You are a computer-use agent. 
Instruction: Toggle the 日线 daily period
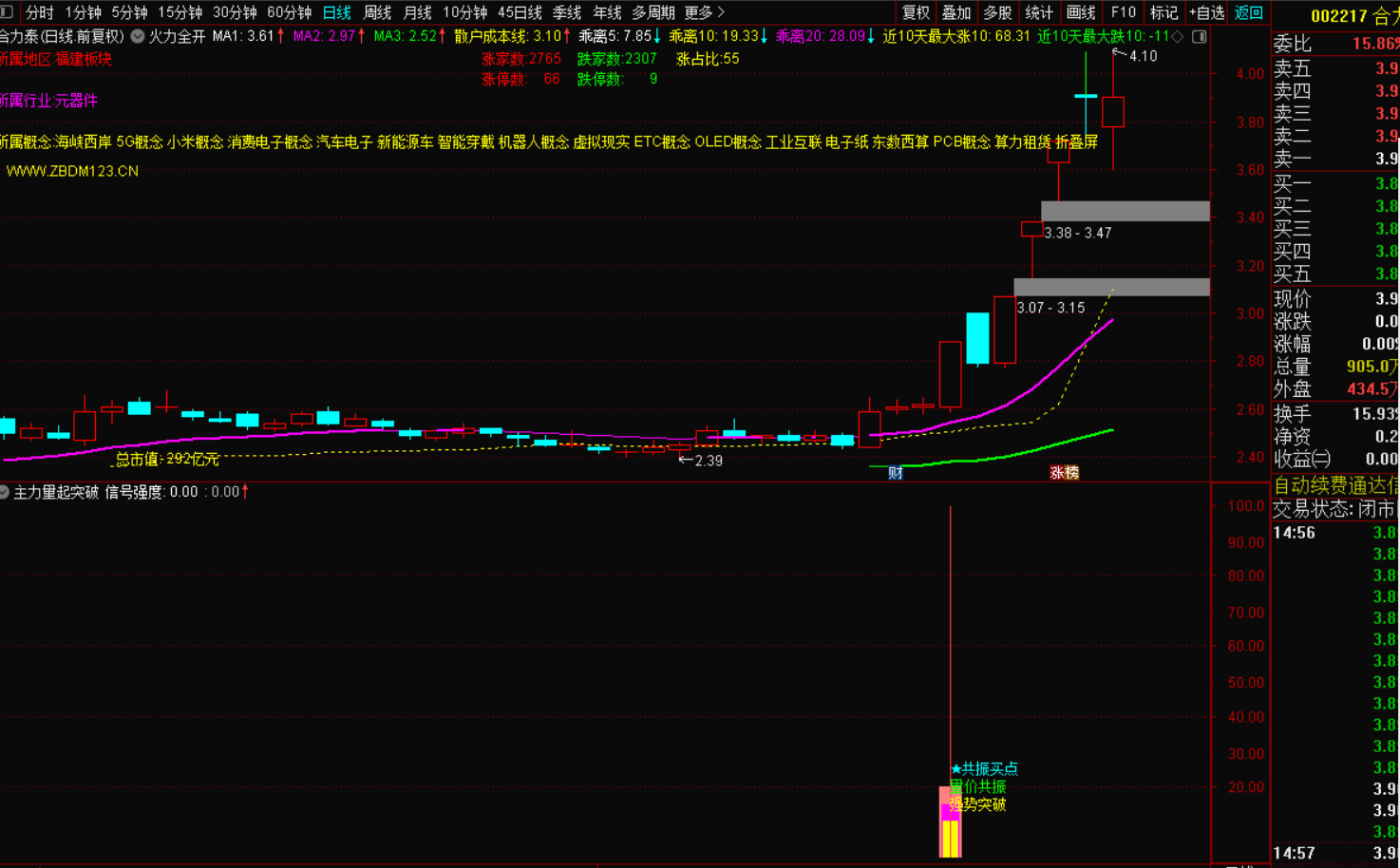(x=336, y=12)
